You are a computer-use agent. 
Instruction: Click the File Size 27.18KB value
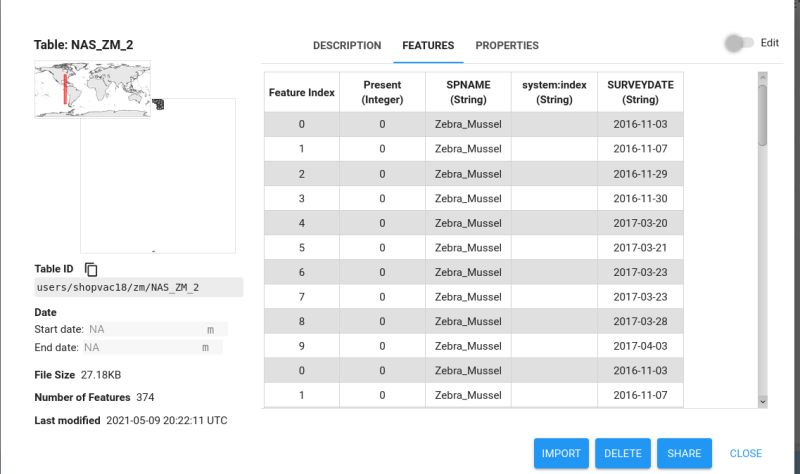point(101,375)
